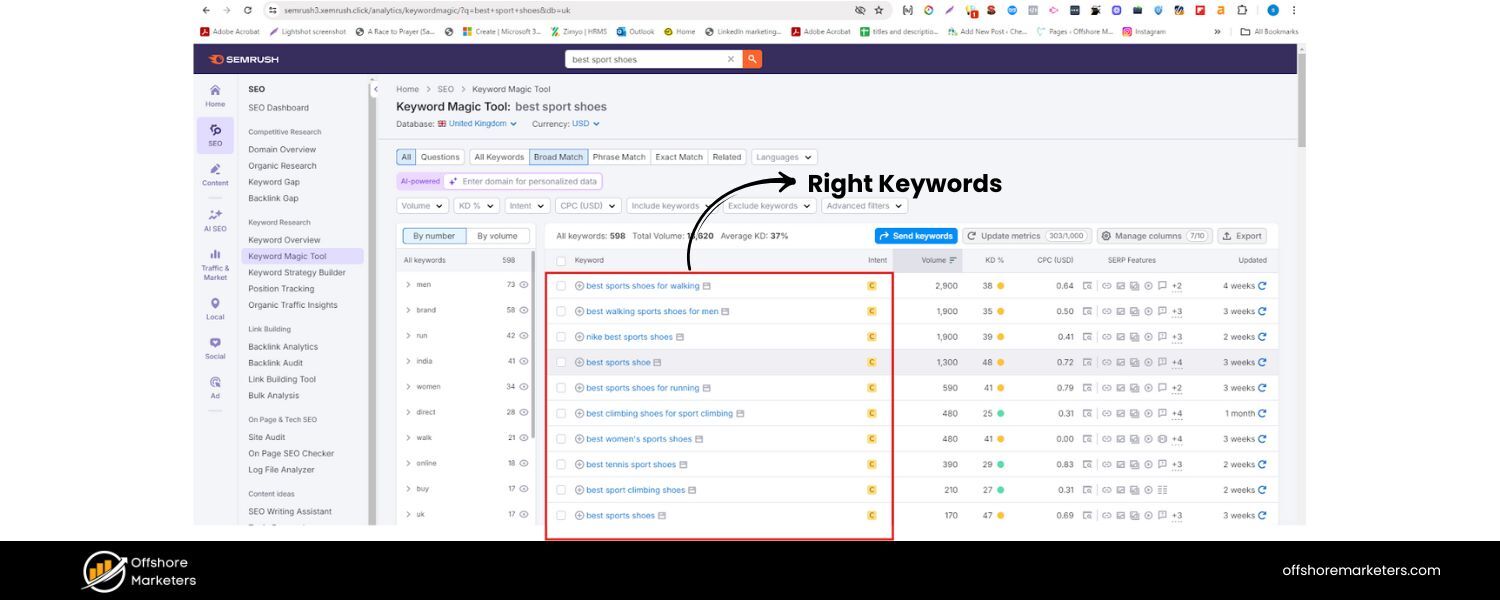Viewport: 1500px width, 600px height.
Task: Open the best climbing shoes for sport climbing keyword
Action: pos(660,413)
